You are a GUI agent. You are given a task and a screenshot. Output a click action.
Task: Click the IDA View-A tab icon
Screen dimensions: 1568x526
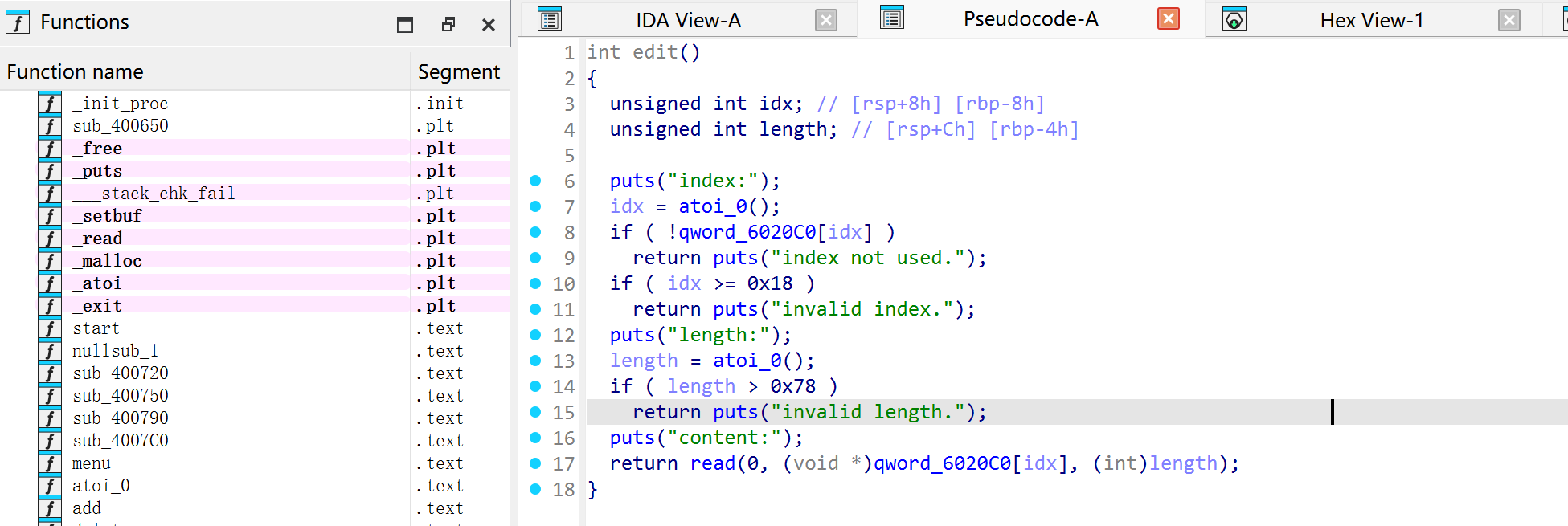pyautogui.click(x=550, y=19)
